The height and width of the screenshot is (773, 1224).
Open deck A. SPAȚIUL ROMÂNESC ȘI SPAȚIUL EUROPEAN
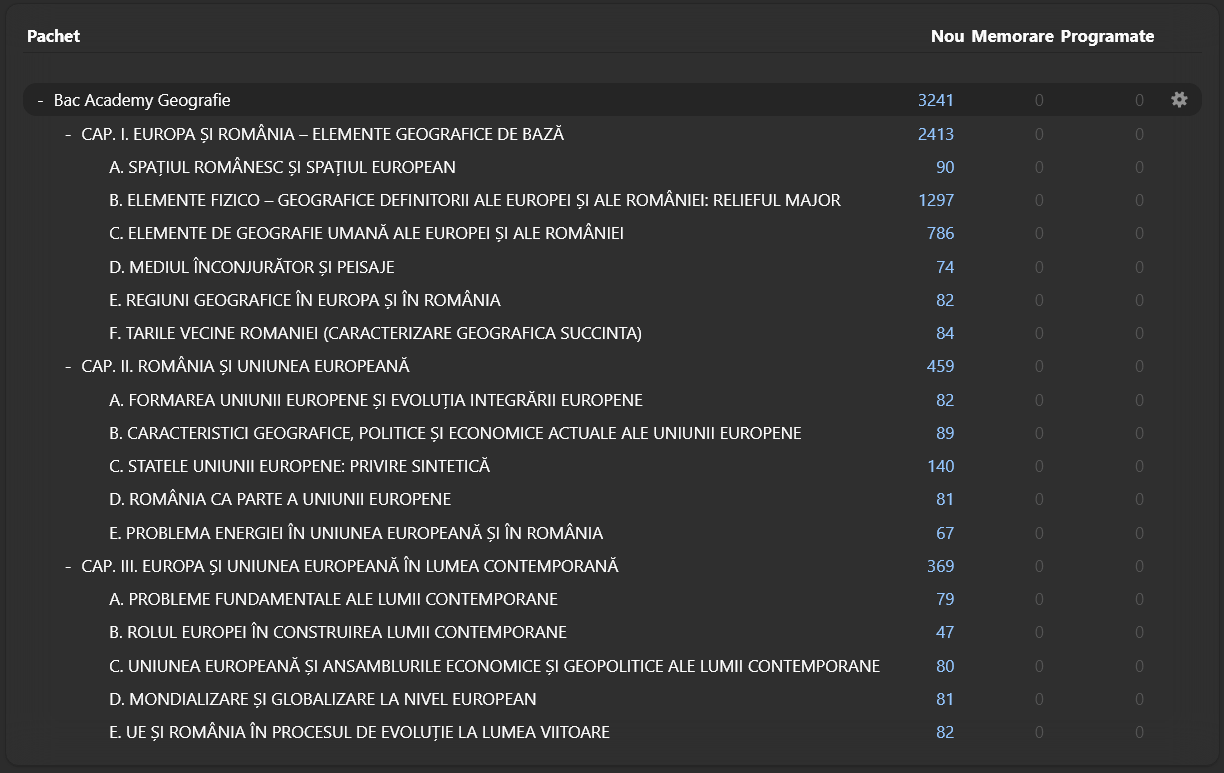click(x=282, y=167)
